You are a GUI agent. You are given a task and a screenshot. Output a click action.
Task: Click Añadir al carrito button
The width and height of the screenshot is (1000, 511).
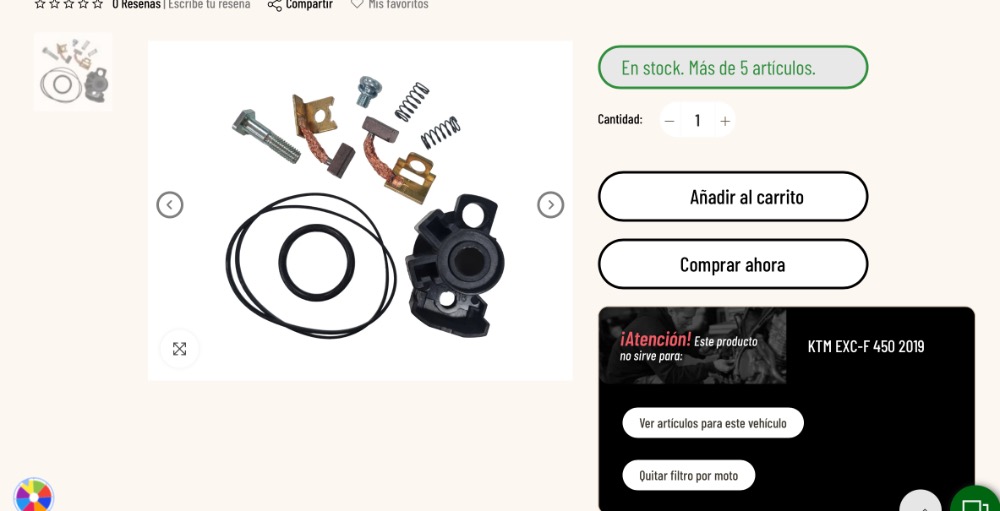tap(733, 196)
